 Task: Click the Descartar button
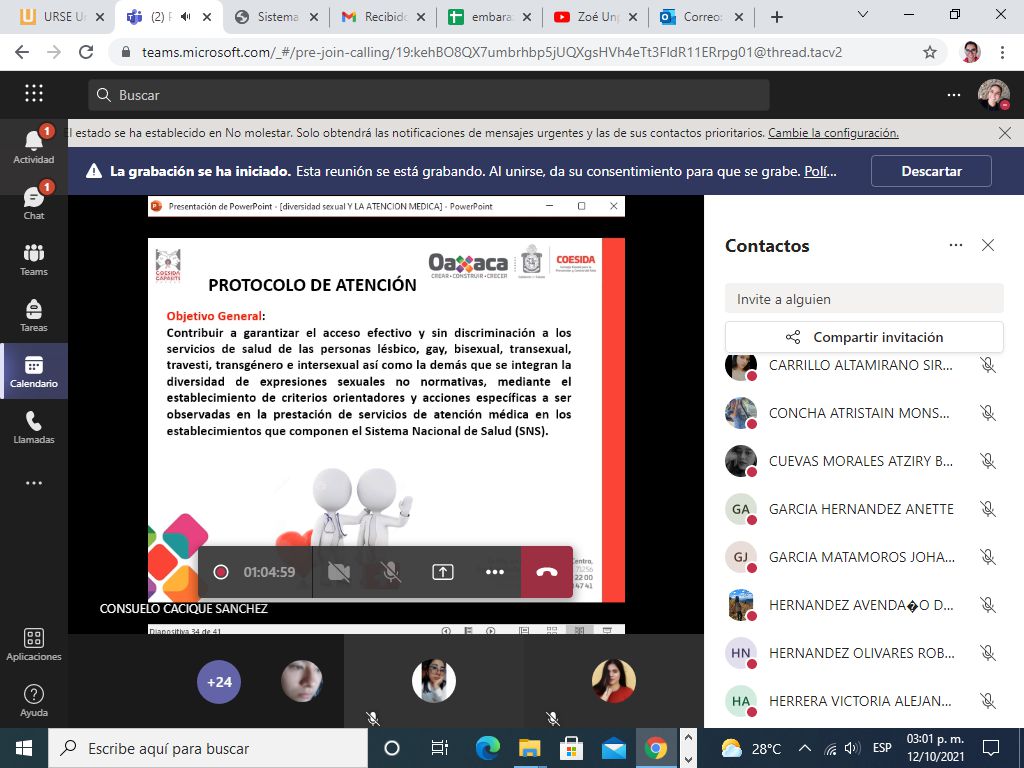point(931,171)
